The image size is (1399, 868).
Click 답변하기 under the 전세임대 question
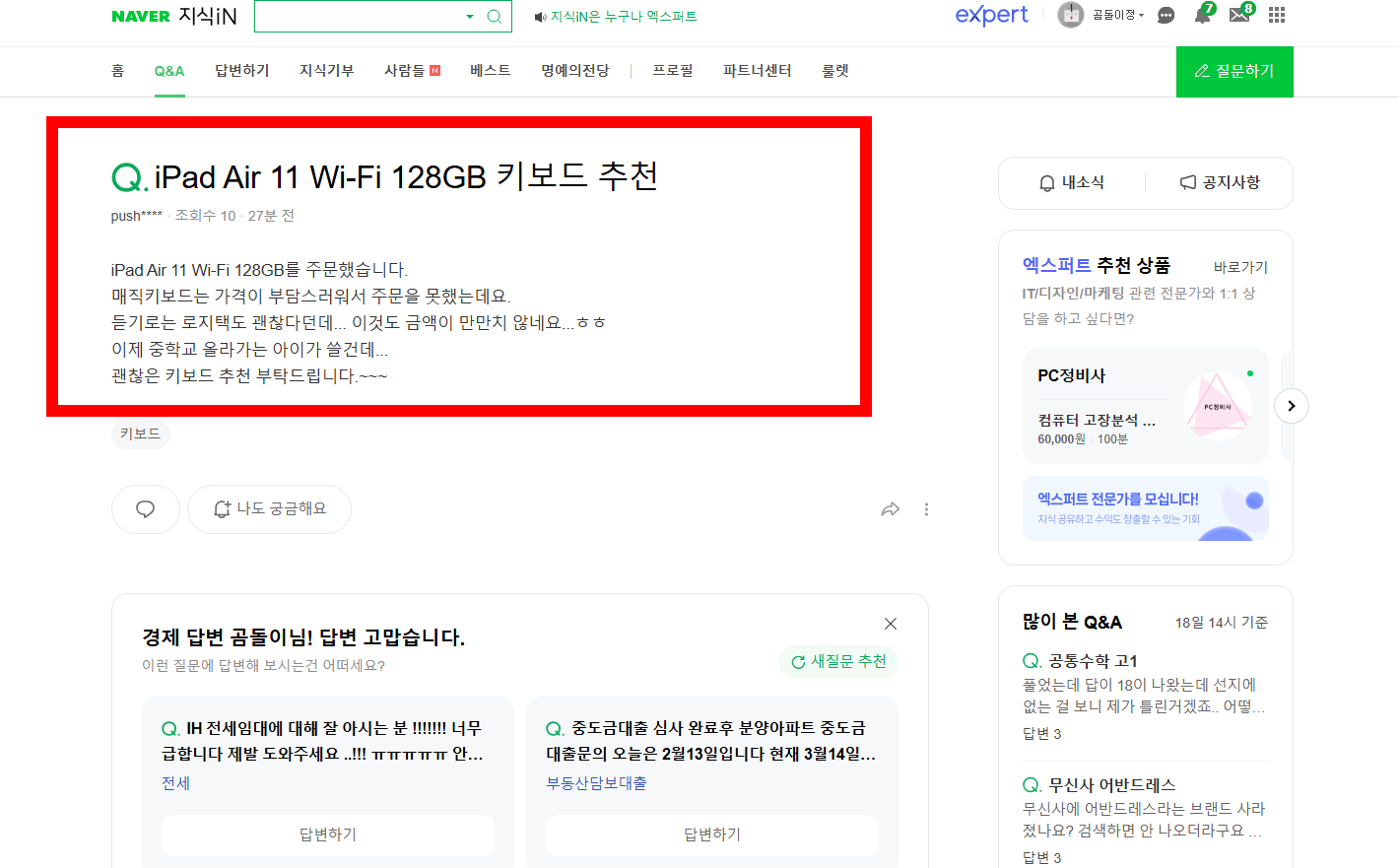tap(328, 835)
